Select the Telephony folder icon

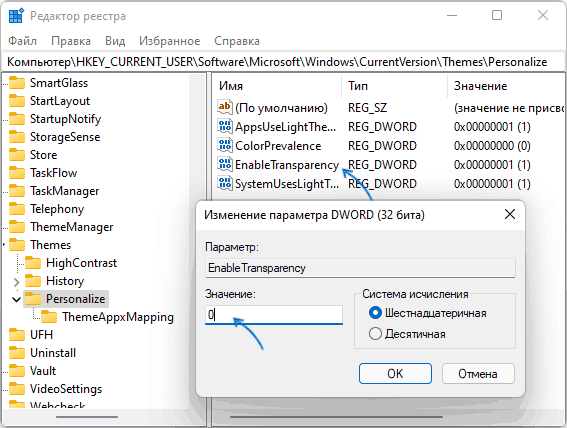tap(17, 209)
